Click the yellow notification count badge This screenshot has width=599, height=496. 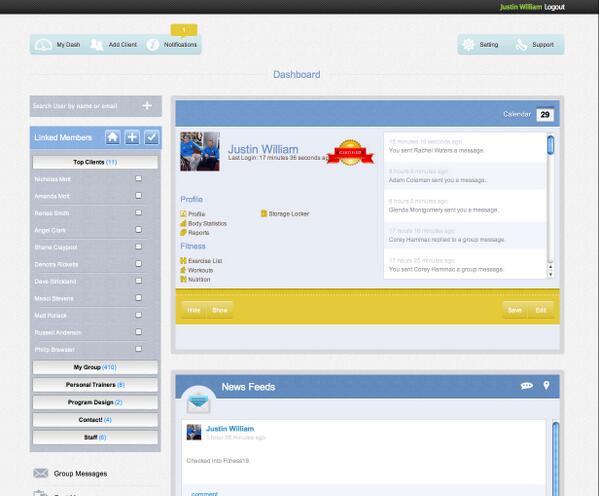[184, 30]
